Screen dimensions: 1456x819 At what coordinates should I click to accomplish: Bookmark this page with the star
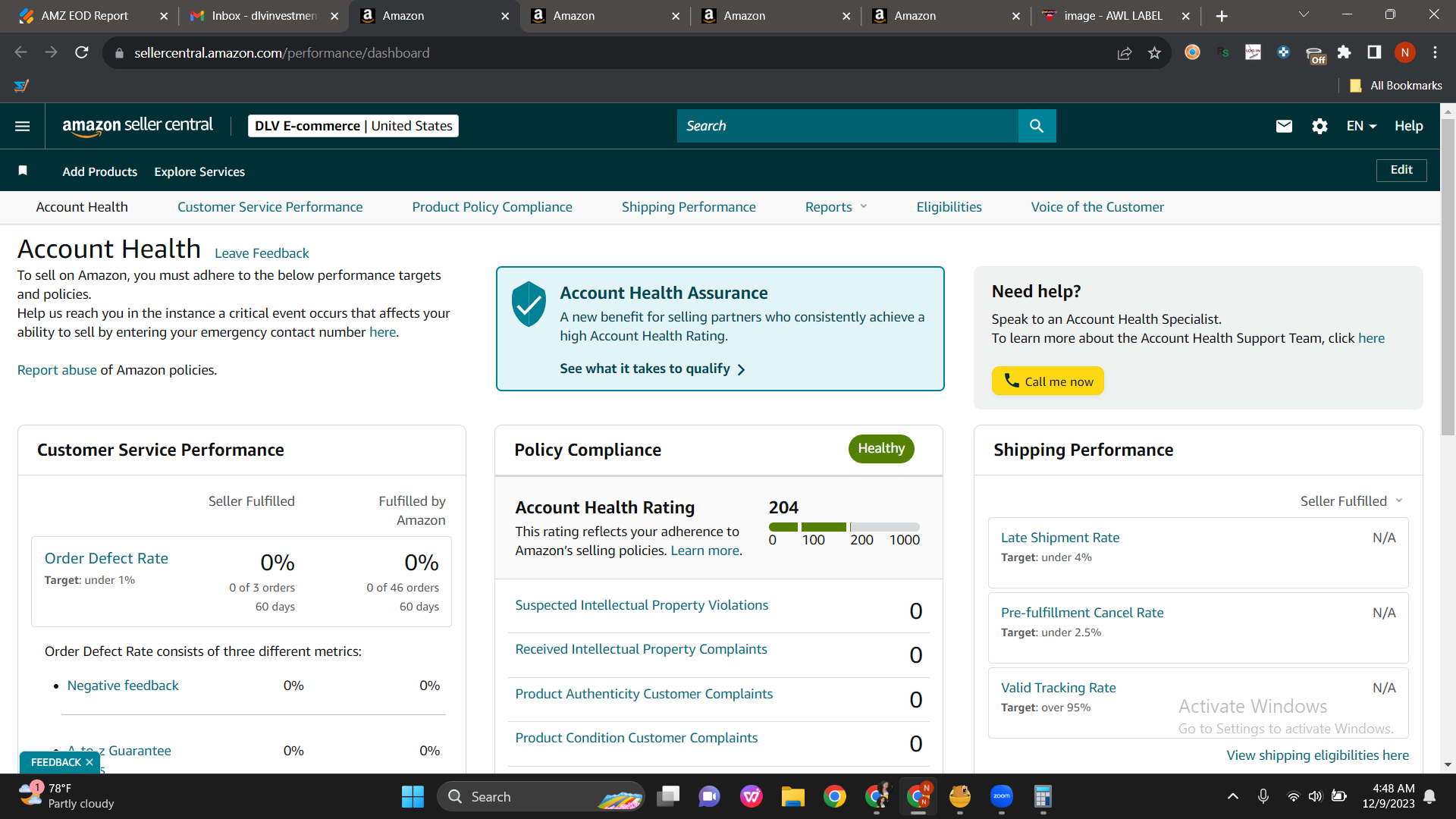[x=1154, y=52]
